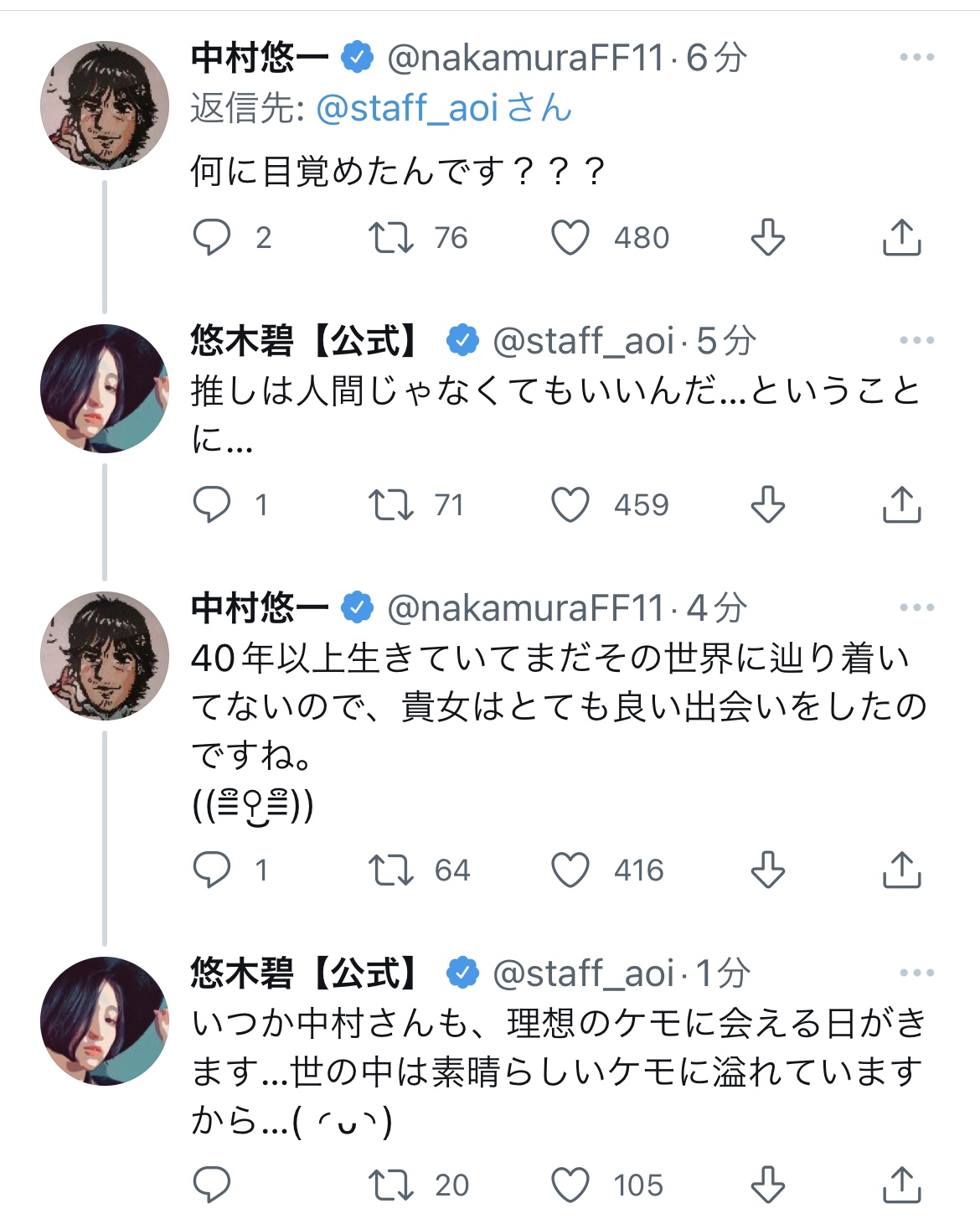
Task: Share the tweet with 459 likes
Action: point(901,504)
